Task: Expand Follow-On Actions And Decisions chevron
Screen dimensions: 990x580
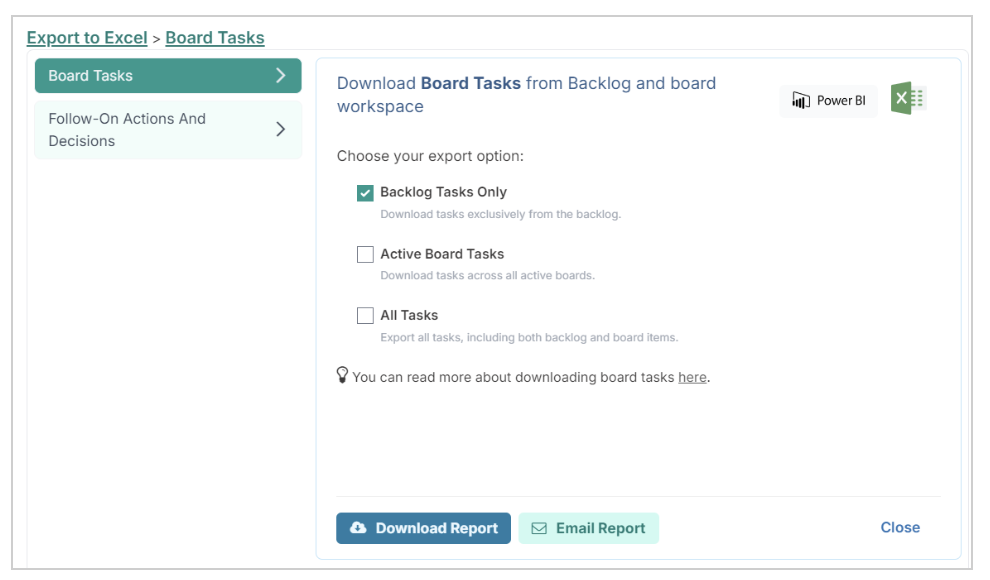Action: click(281, 129)
